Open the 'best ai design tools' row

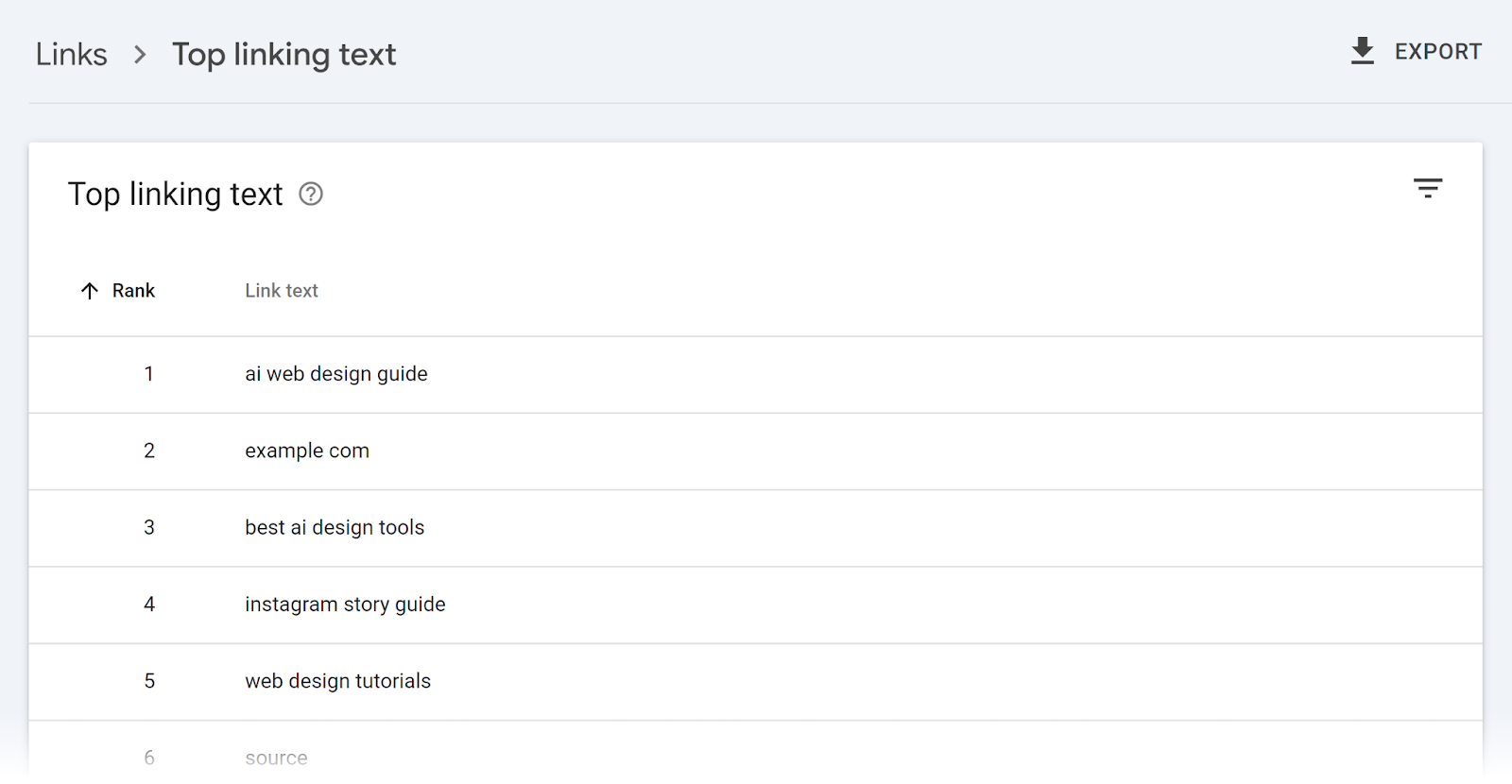click(755, 528)
